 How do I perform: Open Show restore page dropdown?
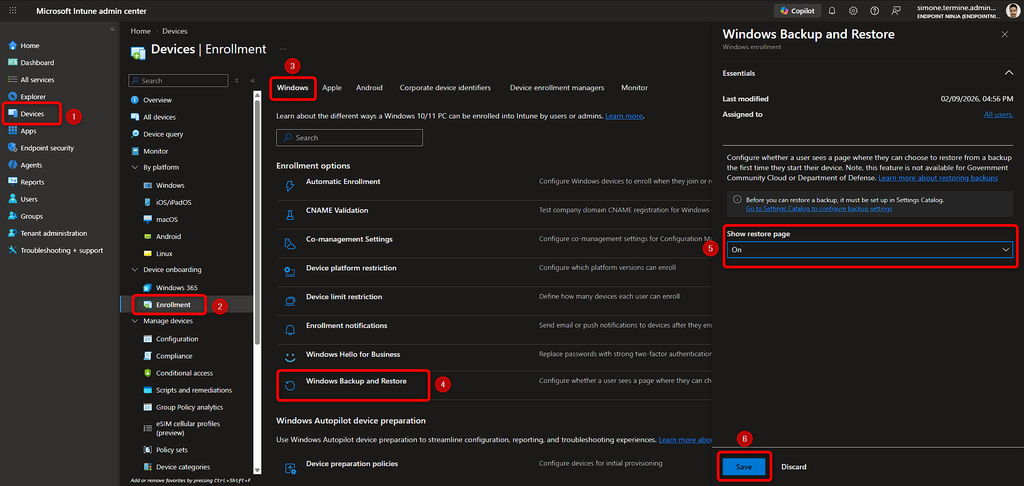point(868,250)
